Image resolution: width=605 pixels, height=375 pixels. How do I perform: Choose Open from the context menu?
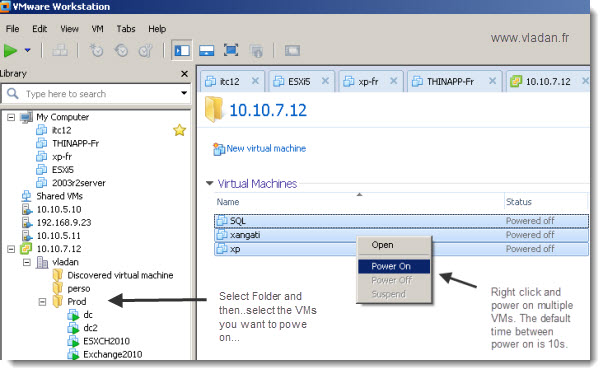pyautogui.click(x=394, y=245)
